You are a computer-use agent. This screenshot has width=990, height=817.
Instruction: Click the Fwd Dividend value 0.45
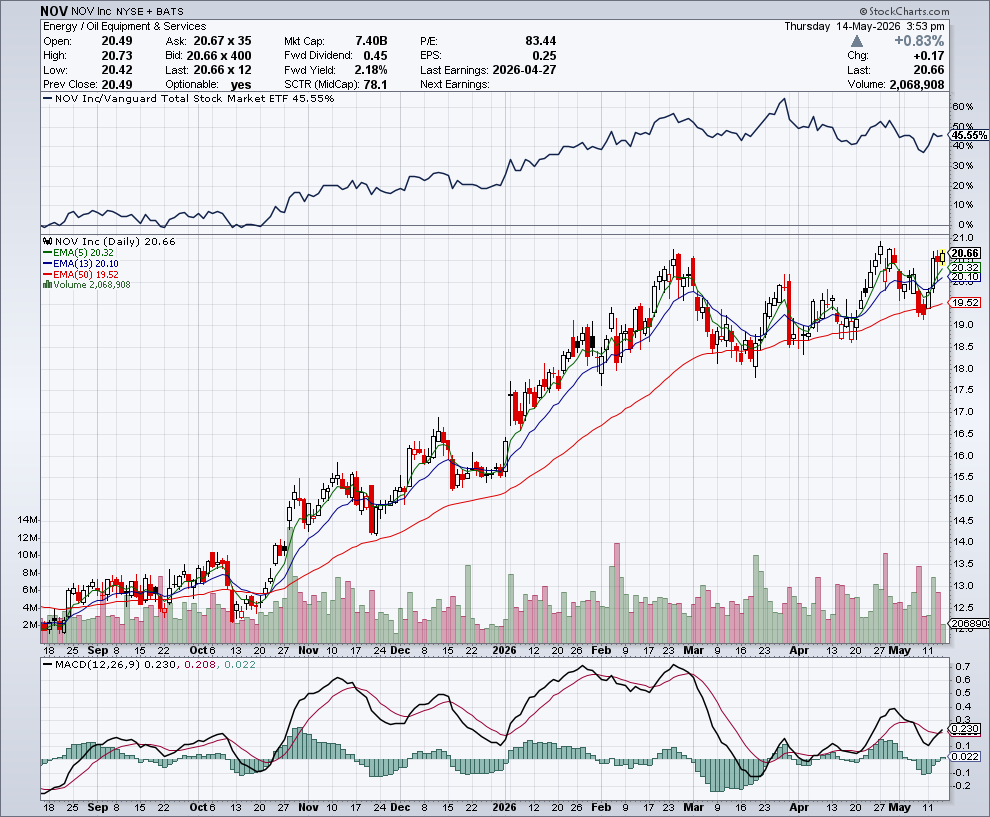click(375, 56)
